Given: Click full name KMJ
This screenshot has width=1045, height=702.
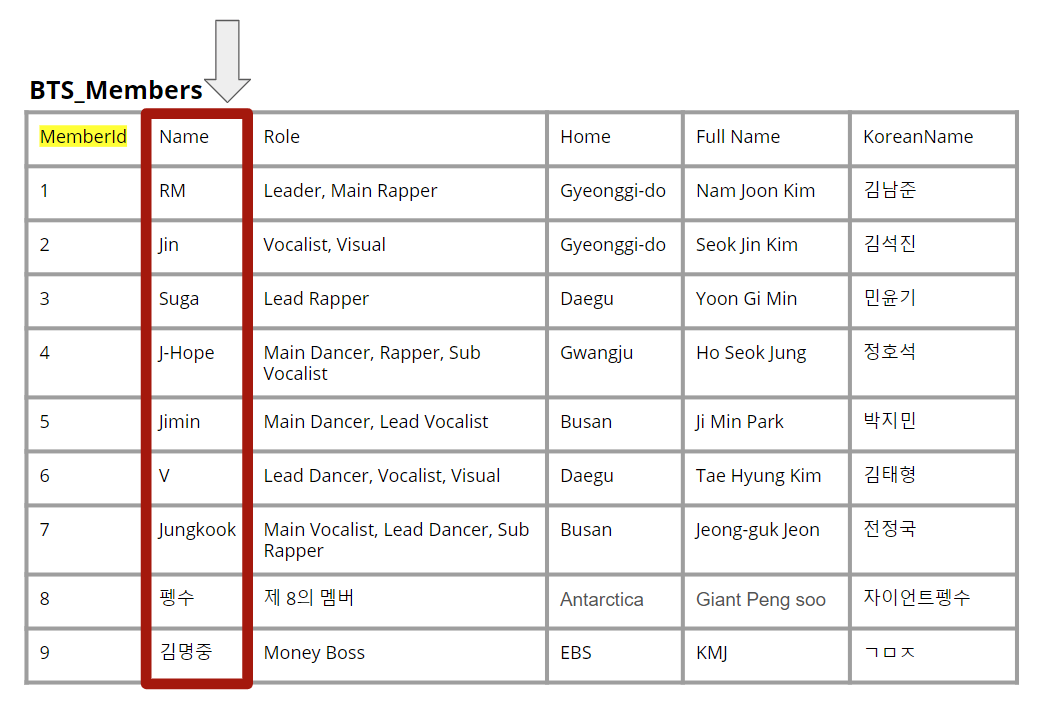Looking at the screenshot, I should pyautogui.click(x=711, y=653).
